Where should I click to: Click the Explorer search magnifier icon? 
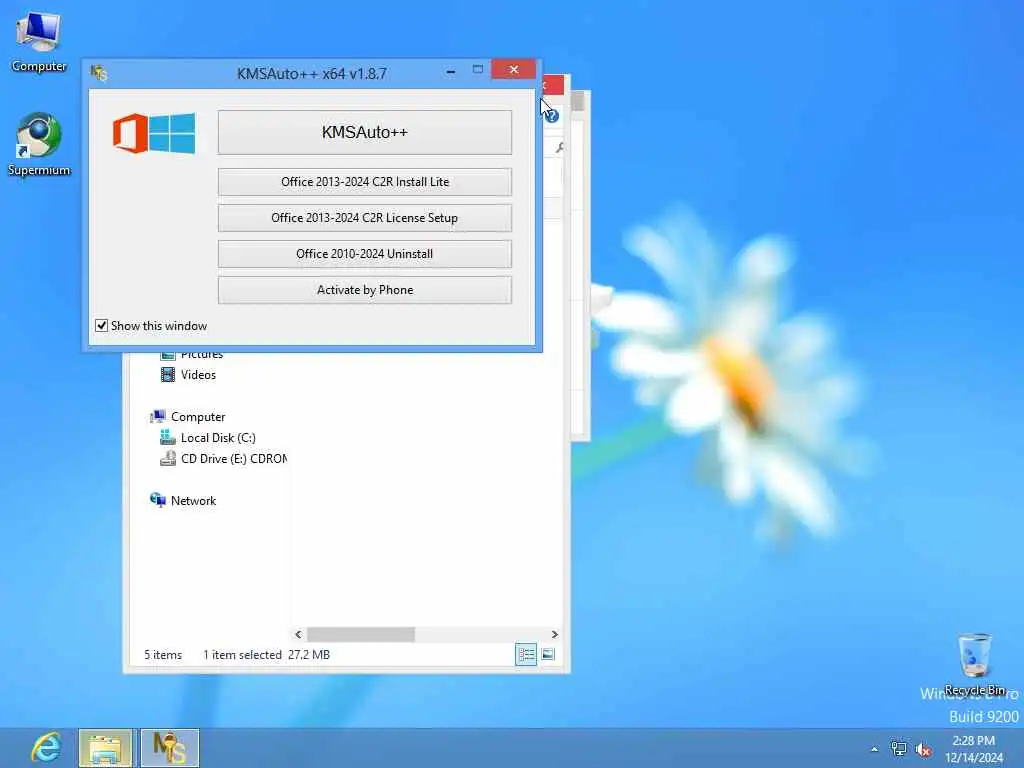560,148
